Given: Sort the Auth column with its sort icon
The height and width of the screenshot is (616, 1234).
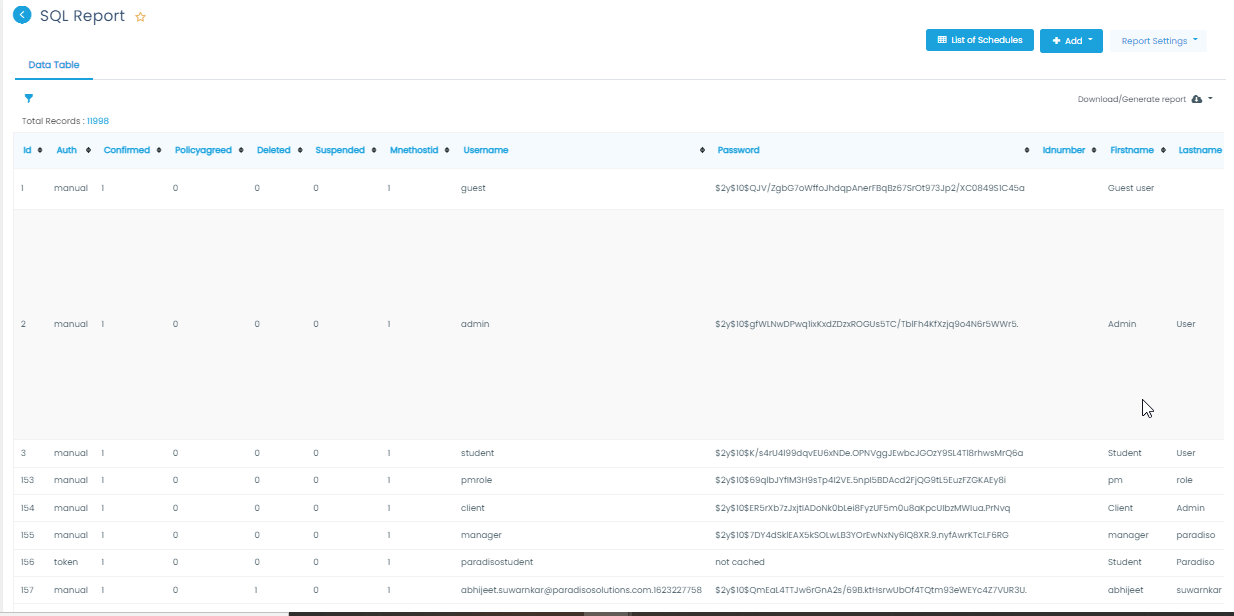Looking at the screenshot, I should (89, 150).
